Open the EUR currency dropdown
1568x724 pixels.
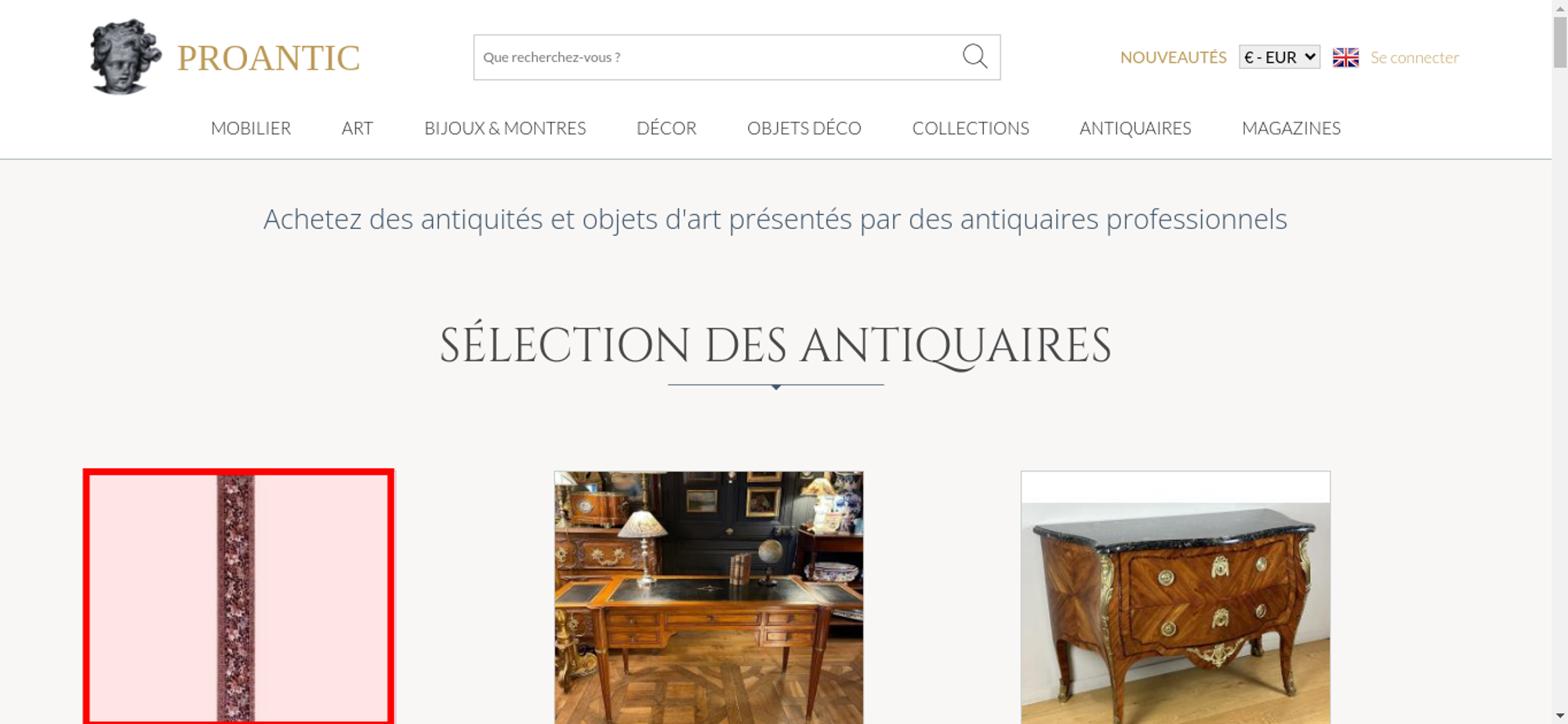click(1279, 57)
